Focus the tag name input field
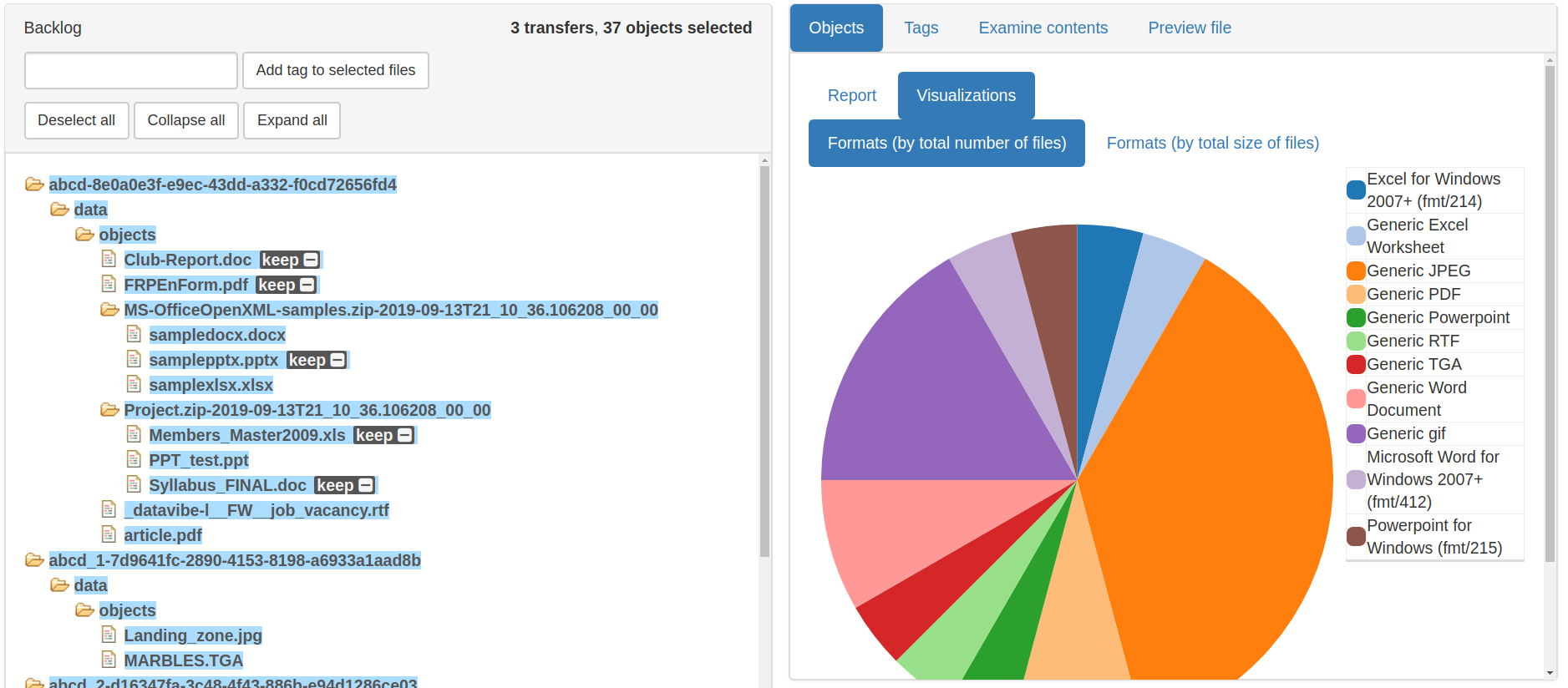 coord(131,70)
